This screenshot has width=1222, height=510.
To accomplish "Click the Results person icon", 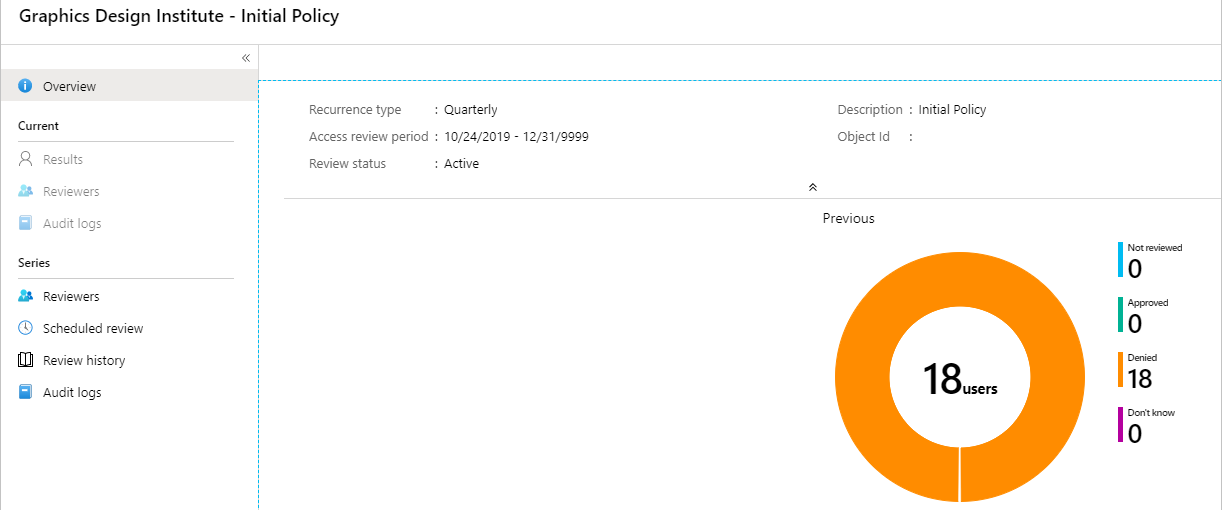I will tap(26, 159).
